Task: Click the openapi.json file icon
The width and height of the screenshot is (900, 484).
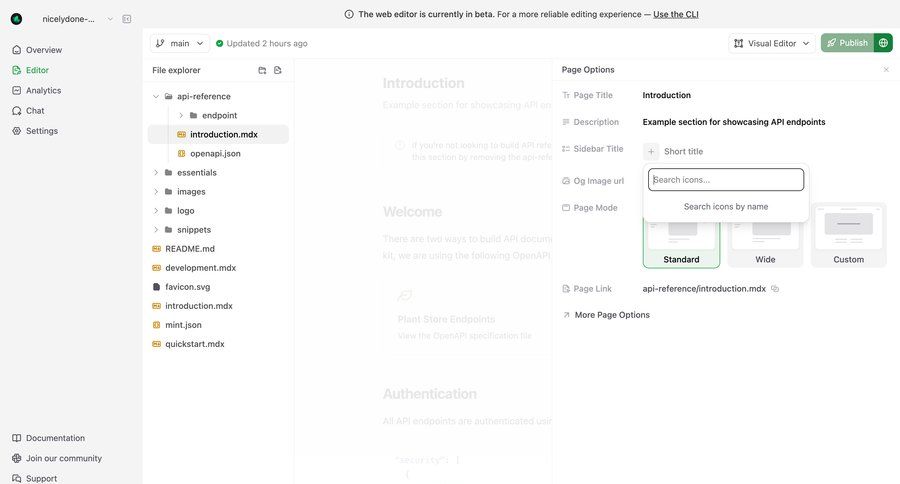Action: pos(181,153)
